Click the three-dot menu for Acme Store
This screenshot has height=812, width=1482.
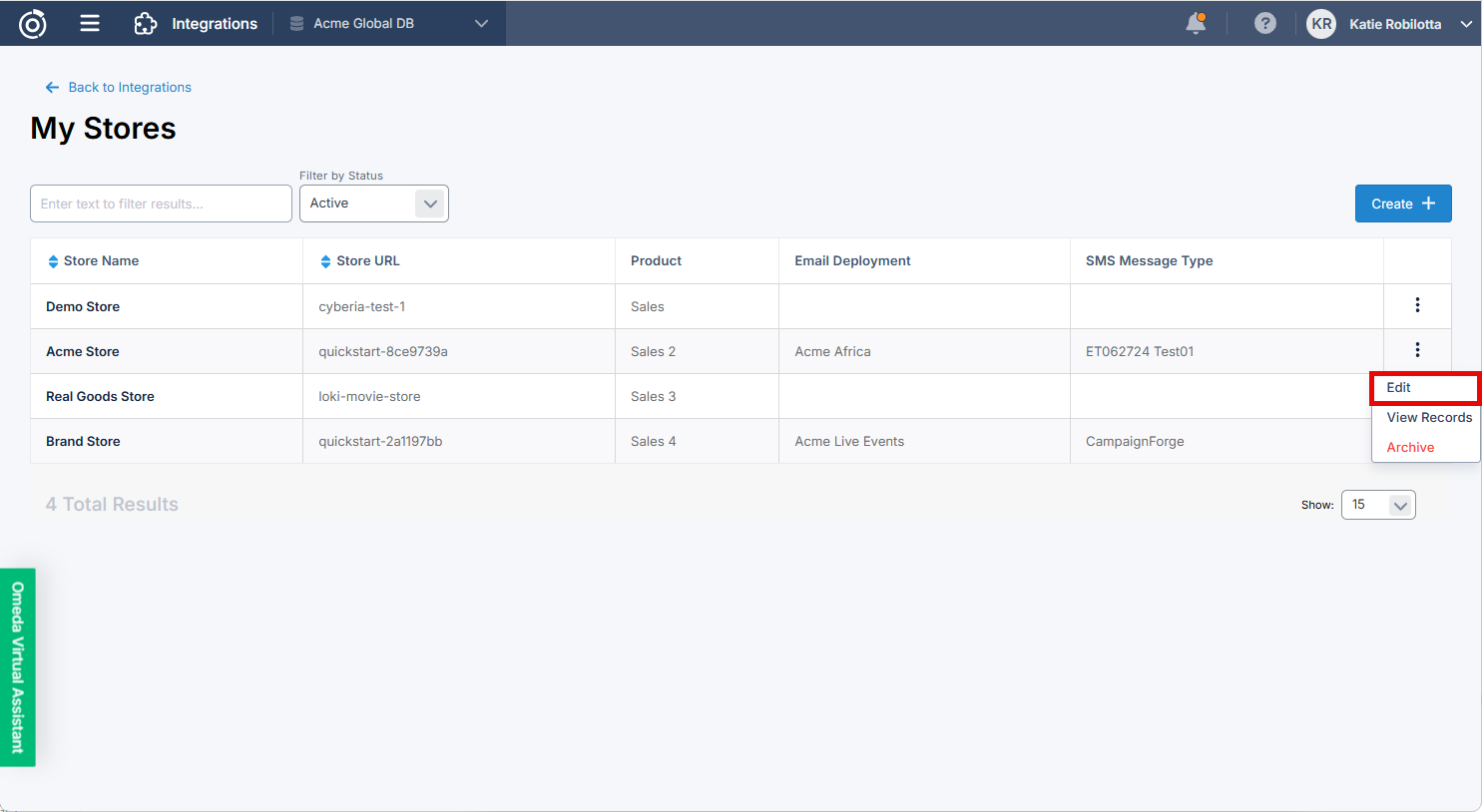1416,350
